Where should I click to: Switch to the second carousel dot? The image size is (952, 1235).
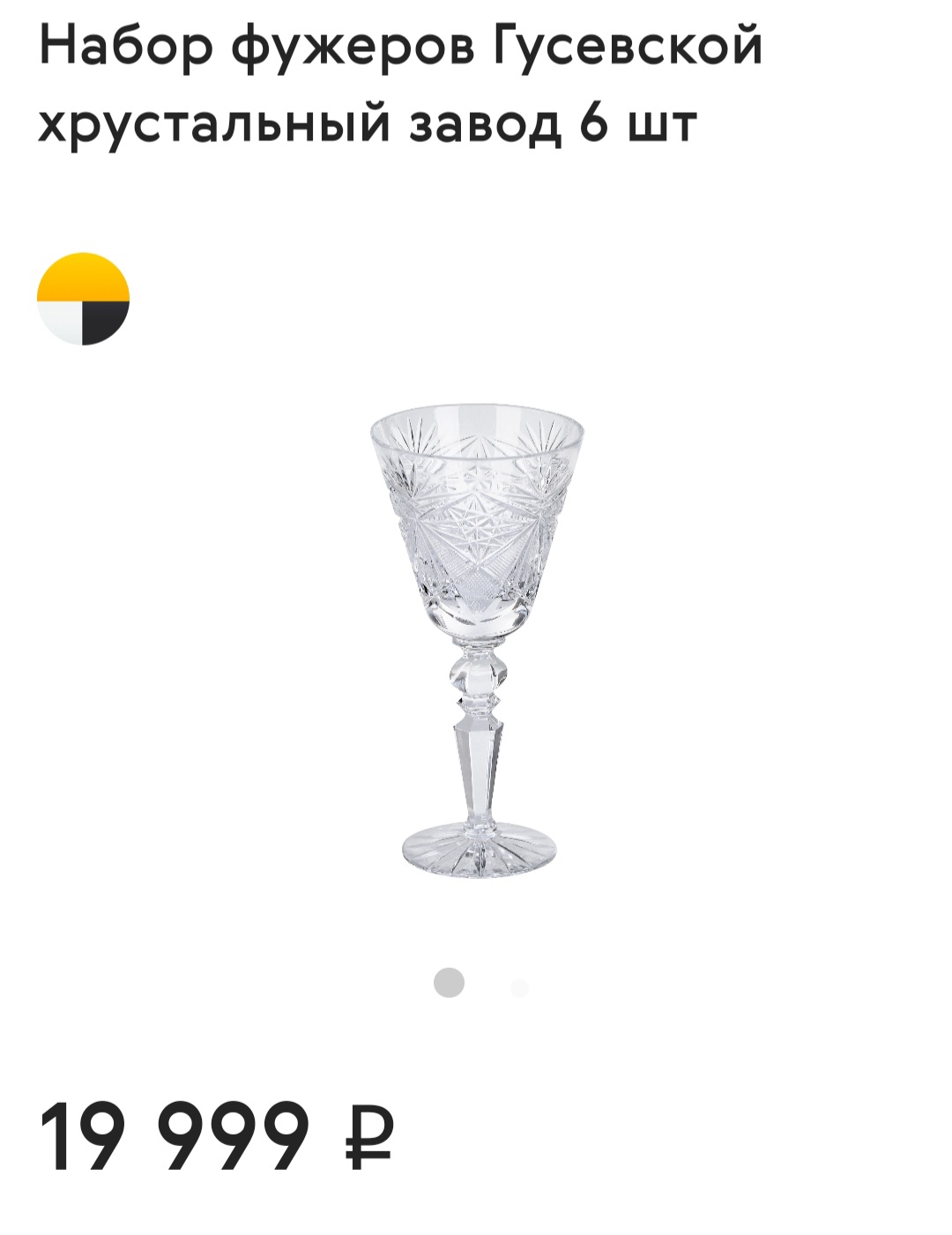(x=520, y=987)
